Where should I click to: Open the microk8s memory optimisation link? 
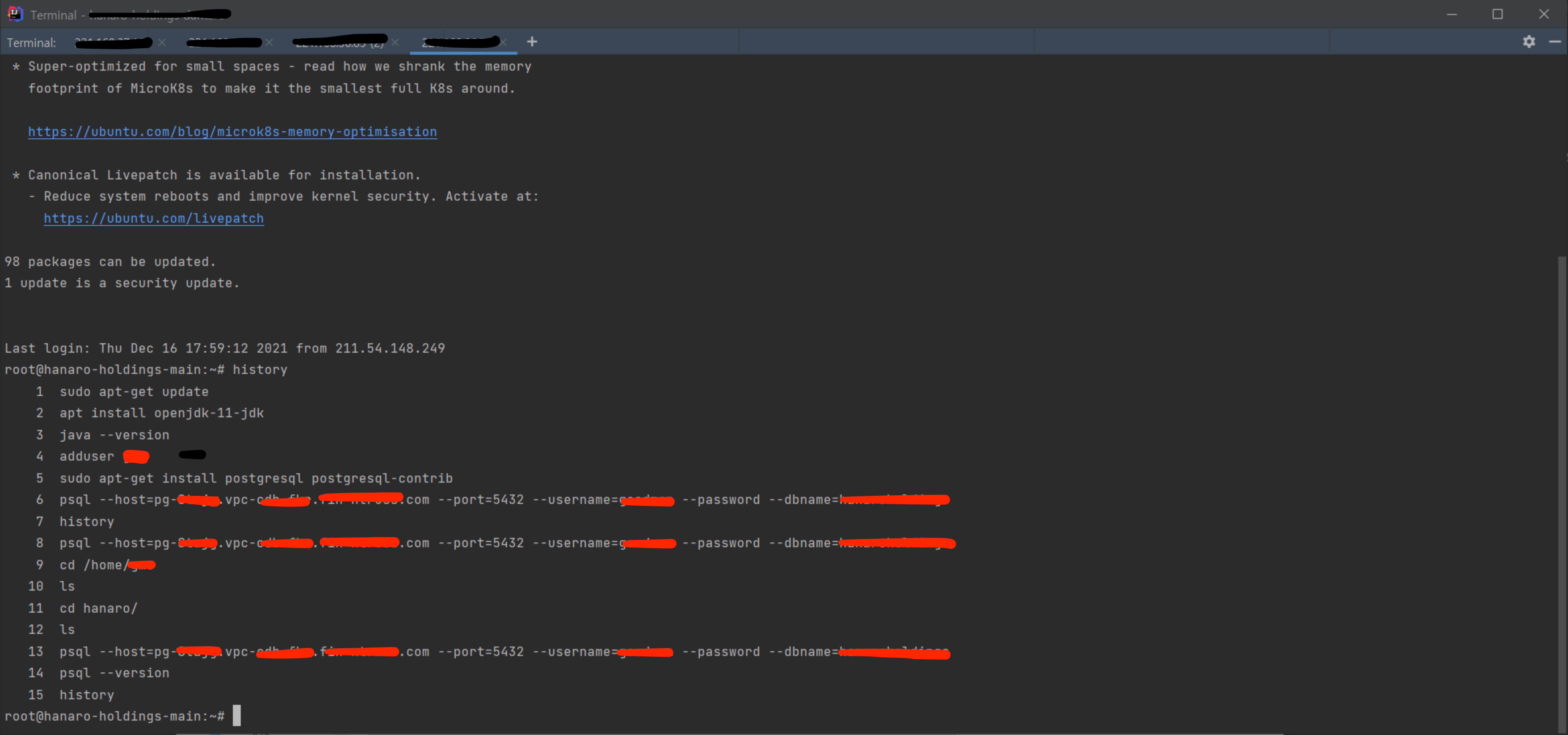[232, 132]
